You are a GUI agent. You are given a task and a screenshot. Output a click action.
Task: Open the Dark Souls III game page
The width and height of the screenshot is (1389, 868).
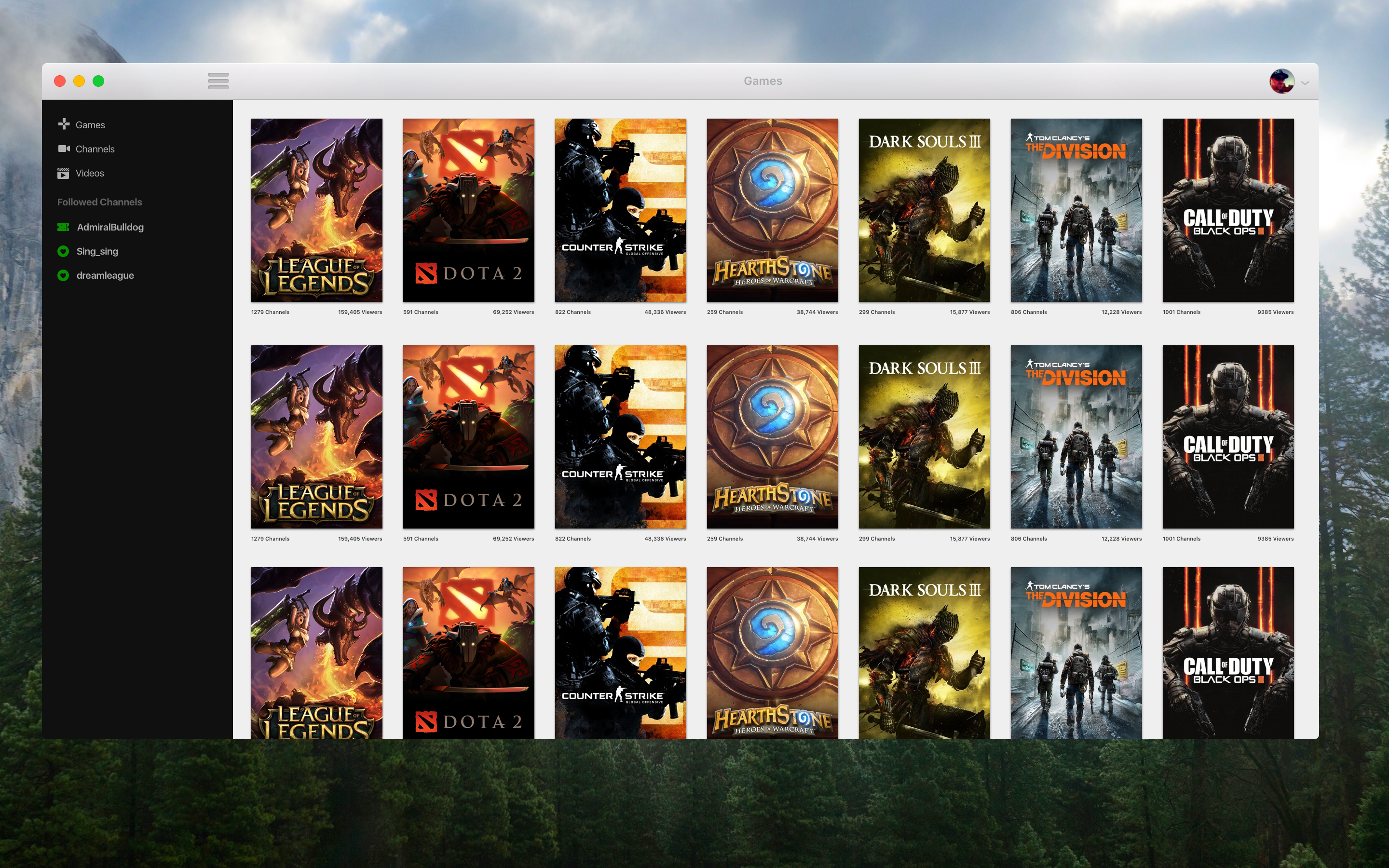pos(924,210)
